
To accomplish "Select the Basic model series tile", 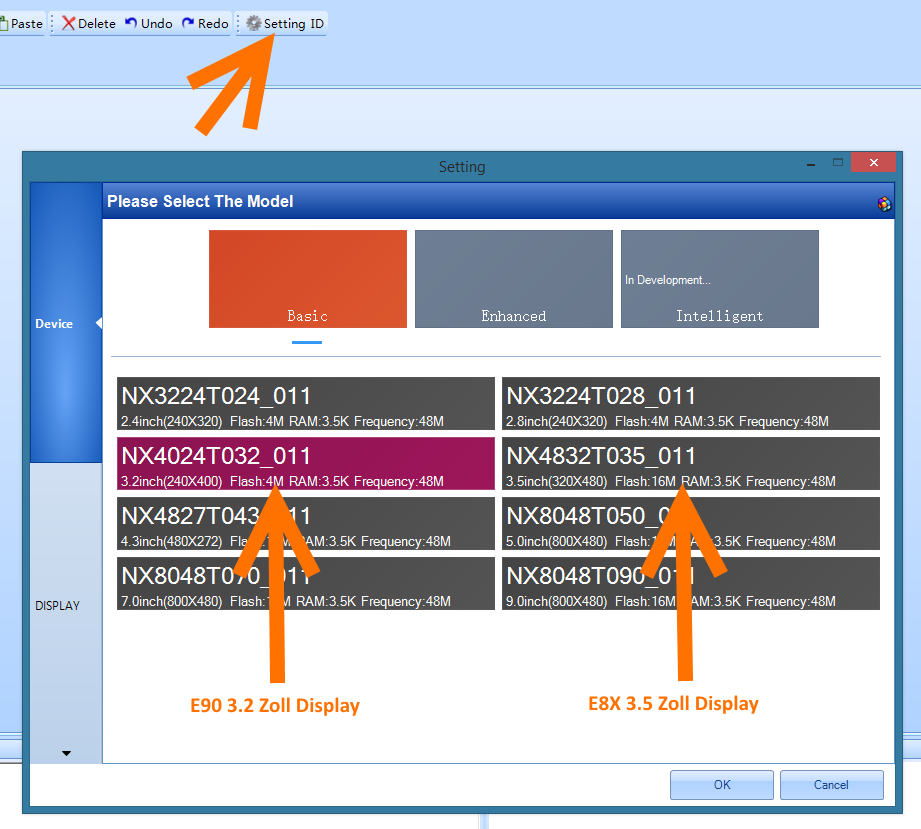I will point(307,278).
